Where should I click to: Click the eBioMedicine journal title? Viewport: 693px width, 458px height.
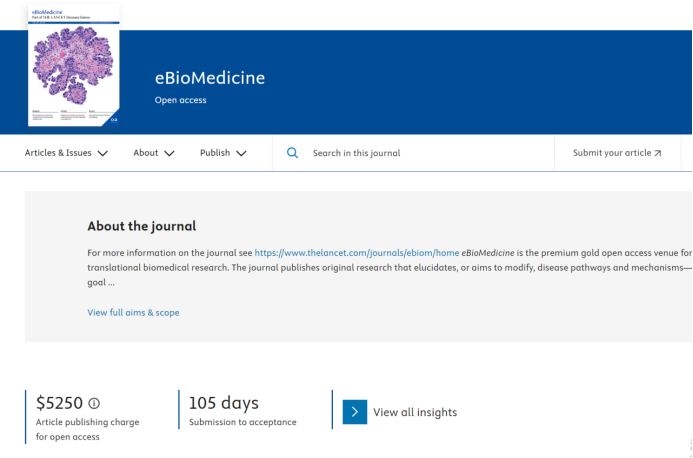(210, 78)
